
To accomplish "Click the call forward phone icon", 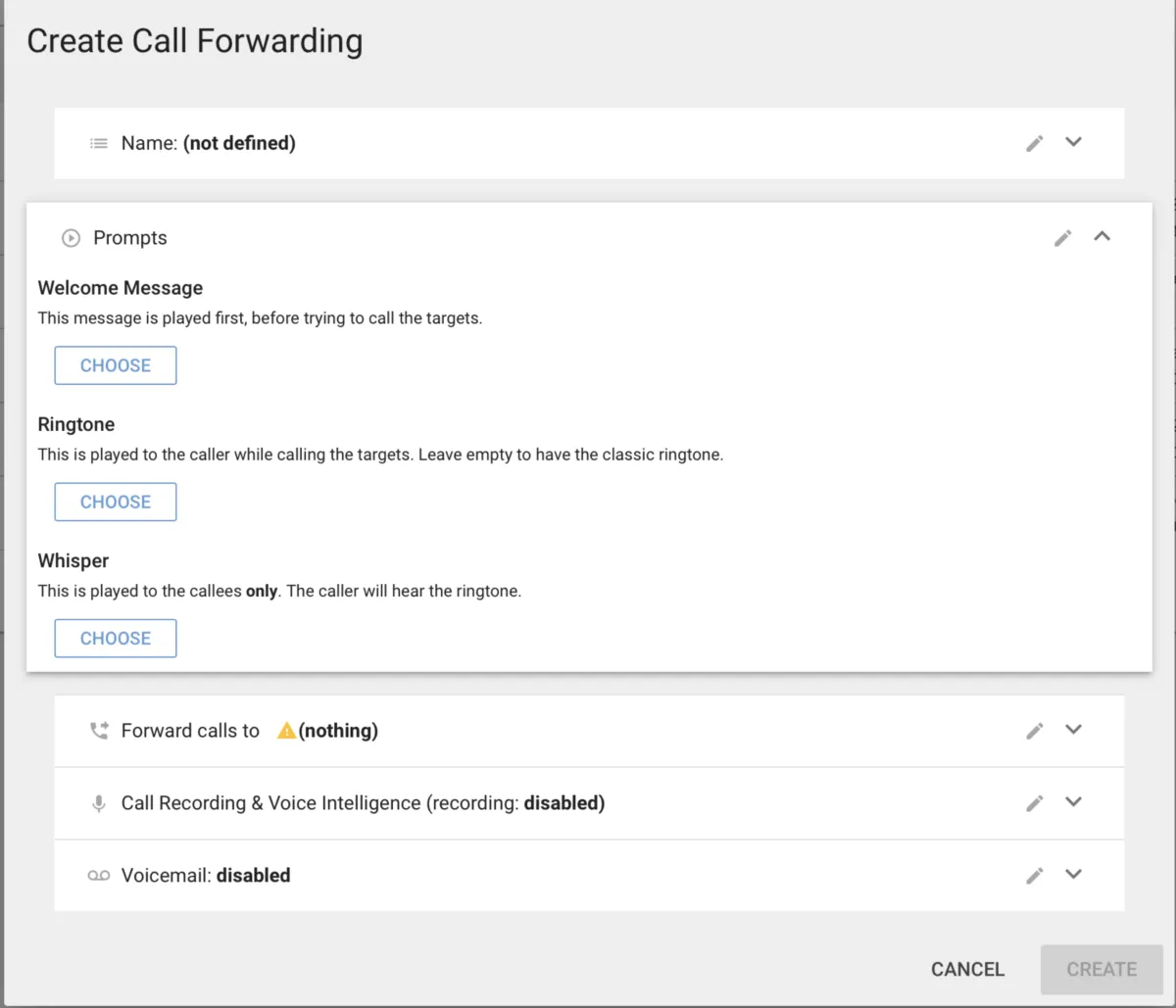I will (x=99, y=731).
